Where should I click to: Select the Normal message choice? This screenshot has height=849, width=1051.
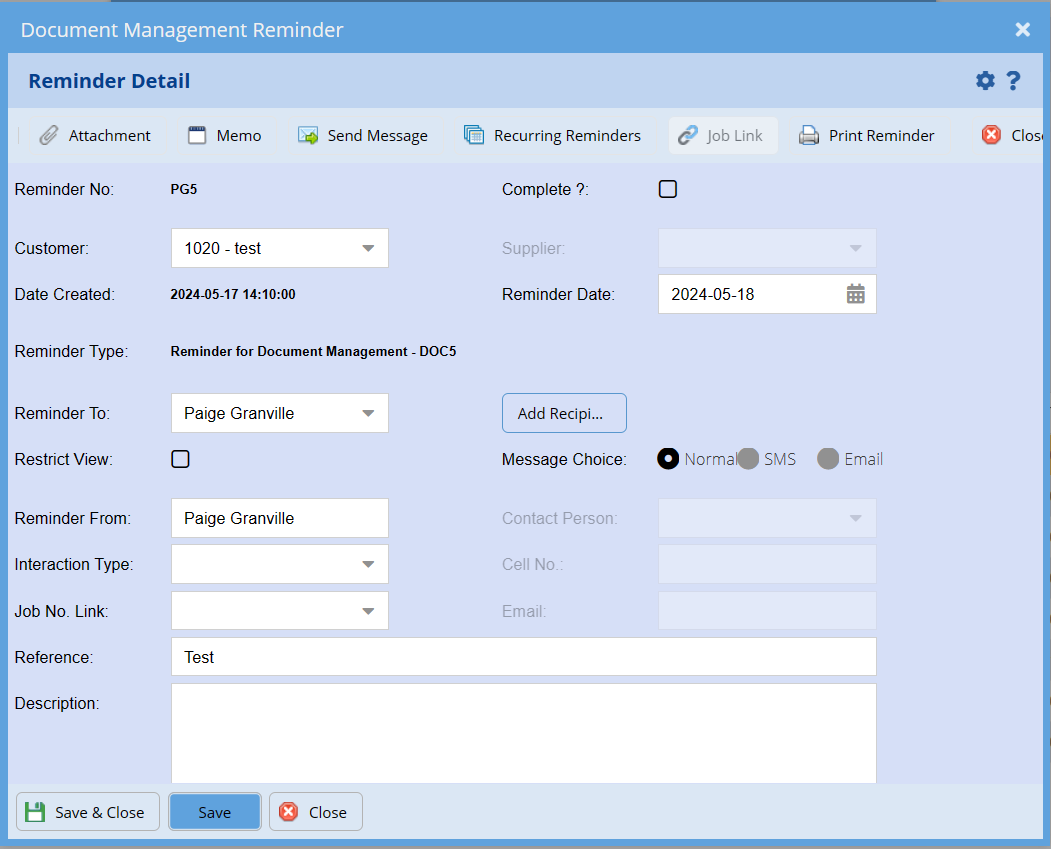(667, 459)
